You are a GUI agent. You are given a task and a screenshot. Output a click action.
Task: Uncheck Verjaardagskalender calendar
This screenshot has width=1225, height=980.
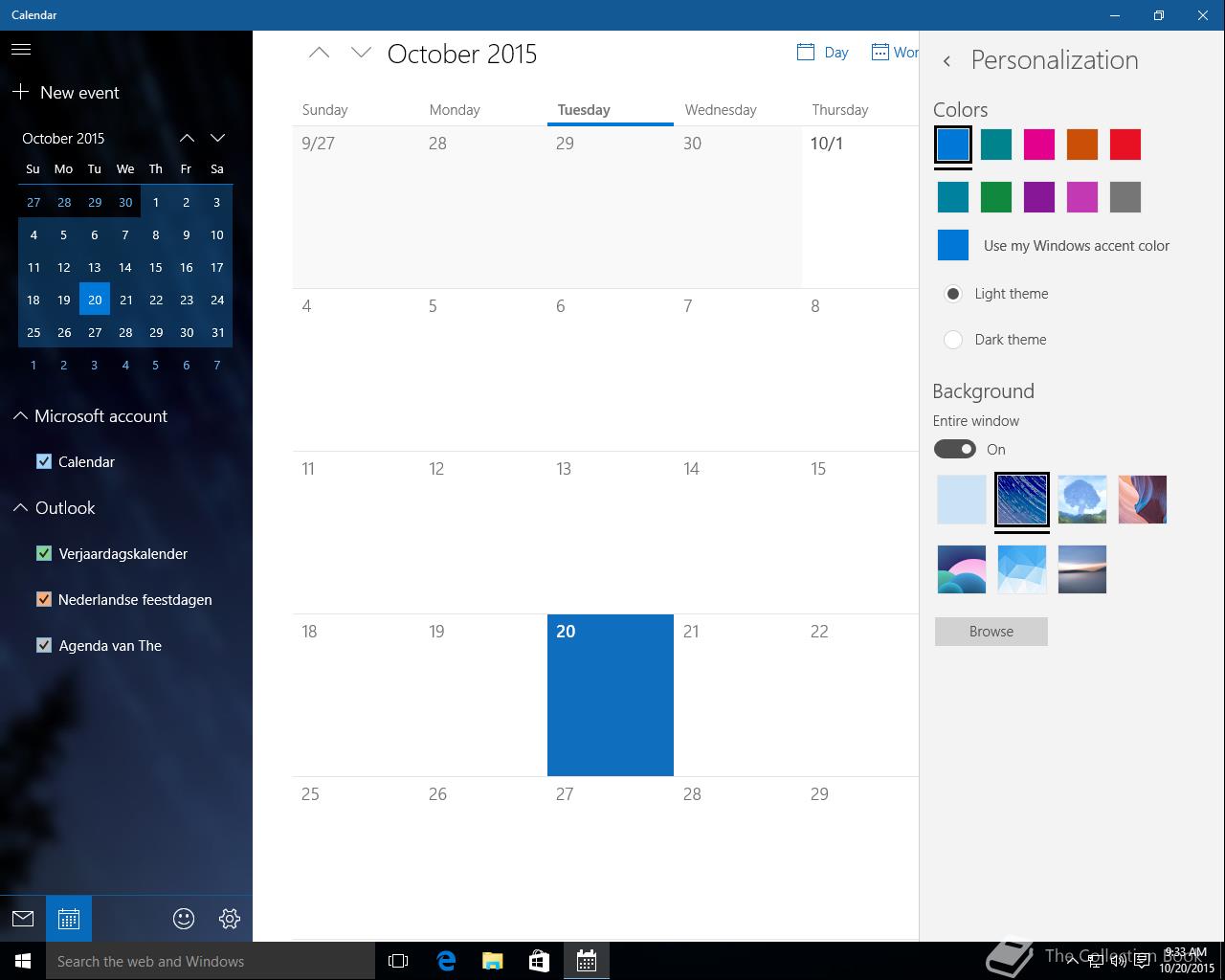click(44, 553)
